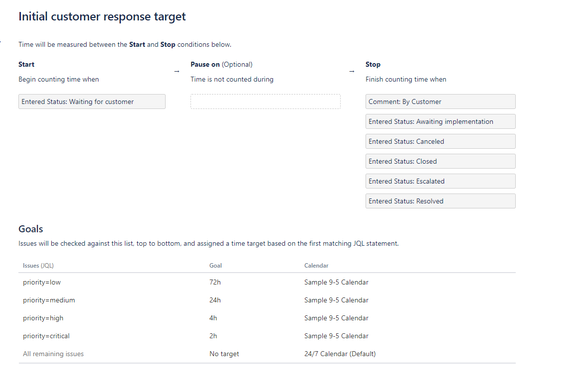This screenshot has width=561, height=390.
Task: Click the 'No target' goal for remaining issues
Action: (x=224, y=354)
